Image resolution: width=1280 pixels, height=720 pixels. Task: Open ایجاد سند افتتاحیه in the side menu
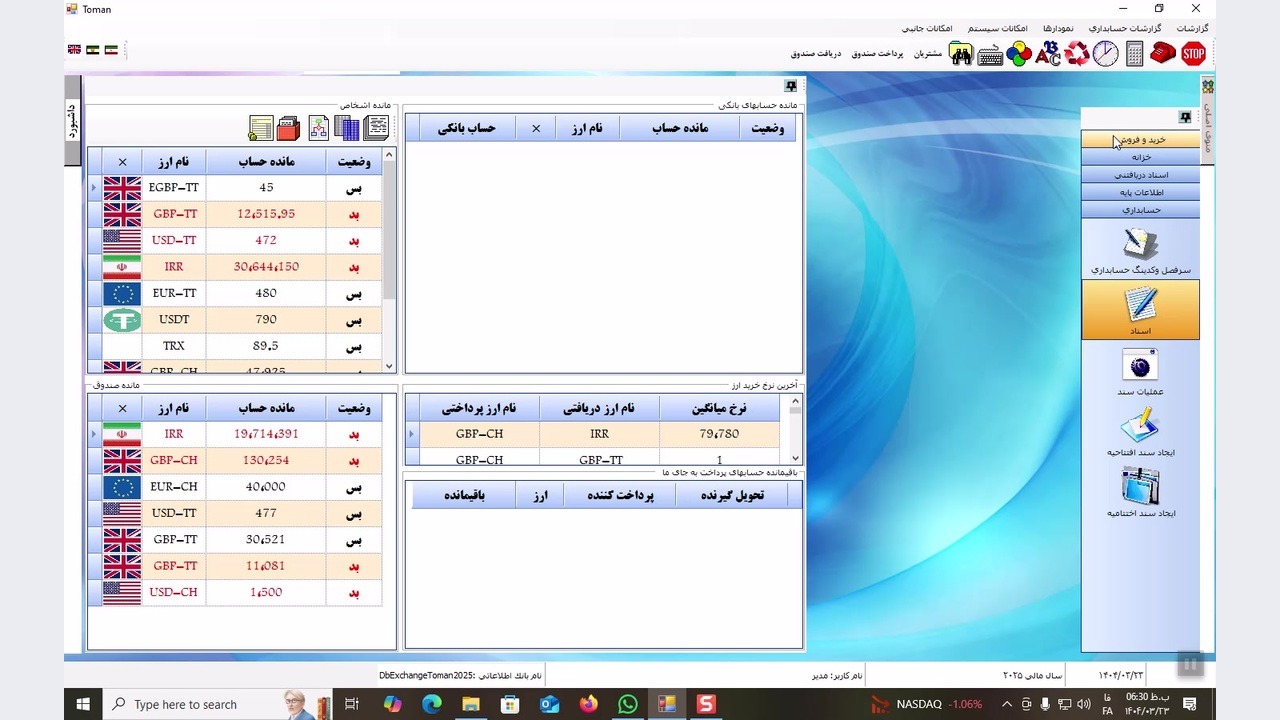(x=1140, y=433)
